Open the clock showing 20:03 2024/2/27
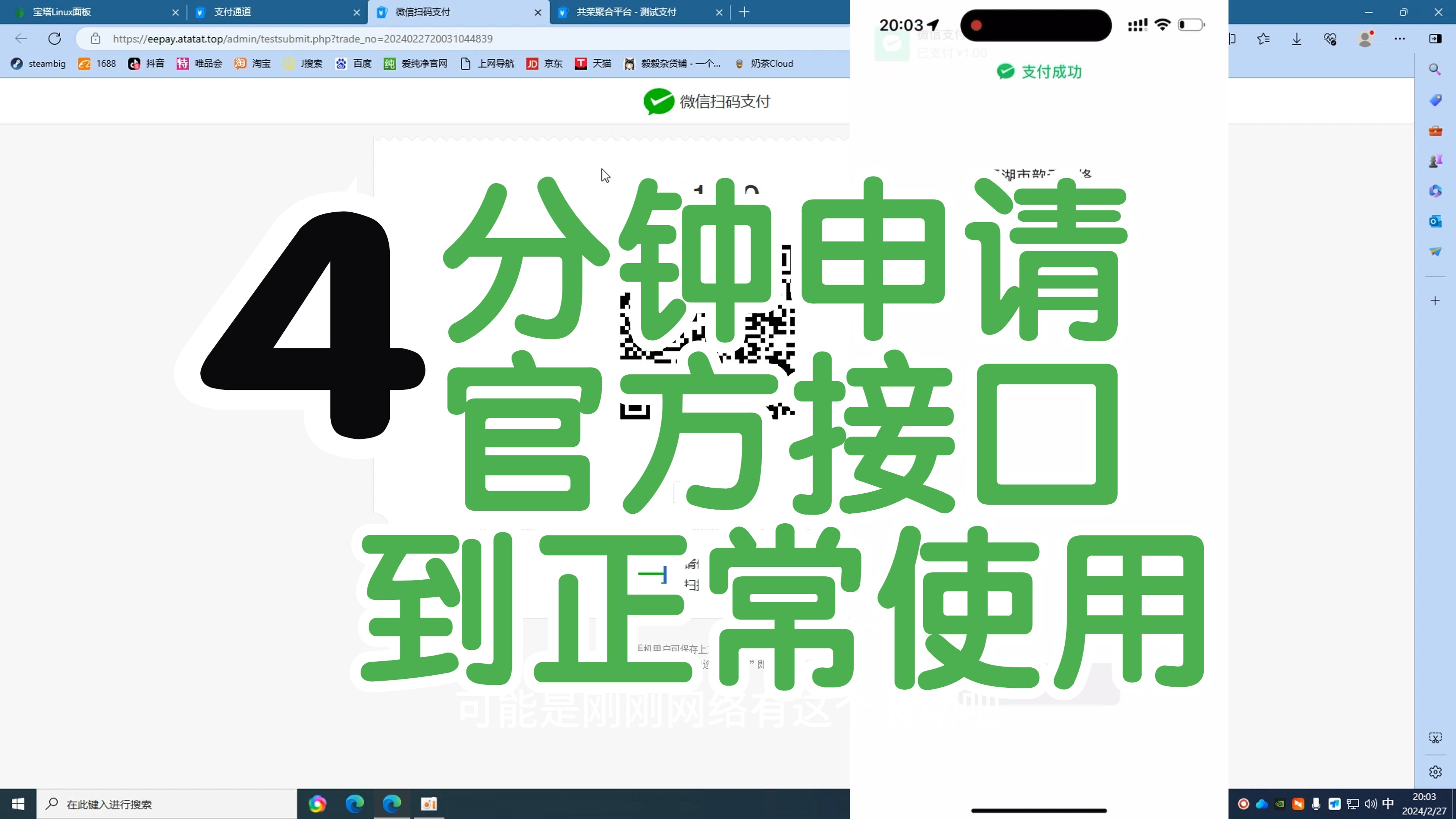Screen dimensions: 1456x819 click(x=1425, y=804)
